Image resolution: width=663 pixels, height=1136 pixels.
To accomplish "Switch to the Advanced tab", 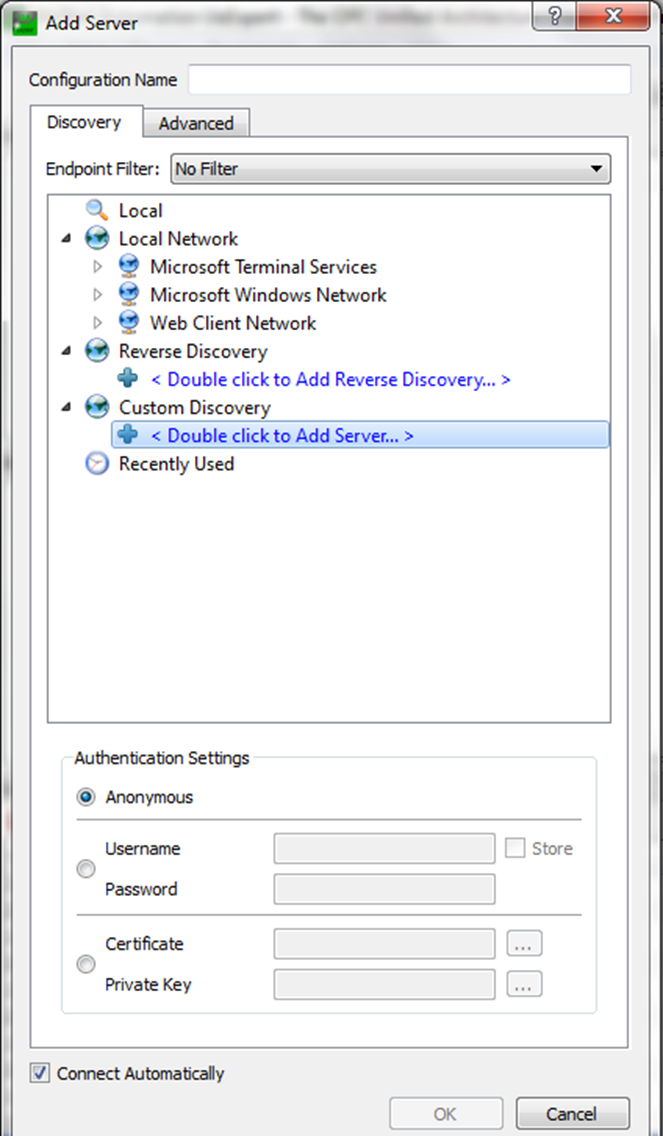I will (195, 123).
